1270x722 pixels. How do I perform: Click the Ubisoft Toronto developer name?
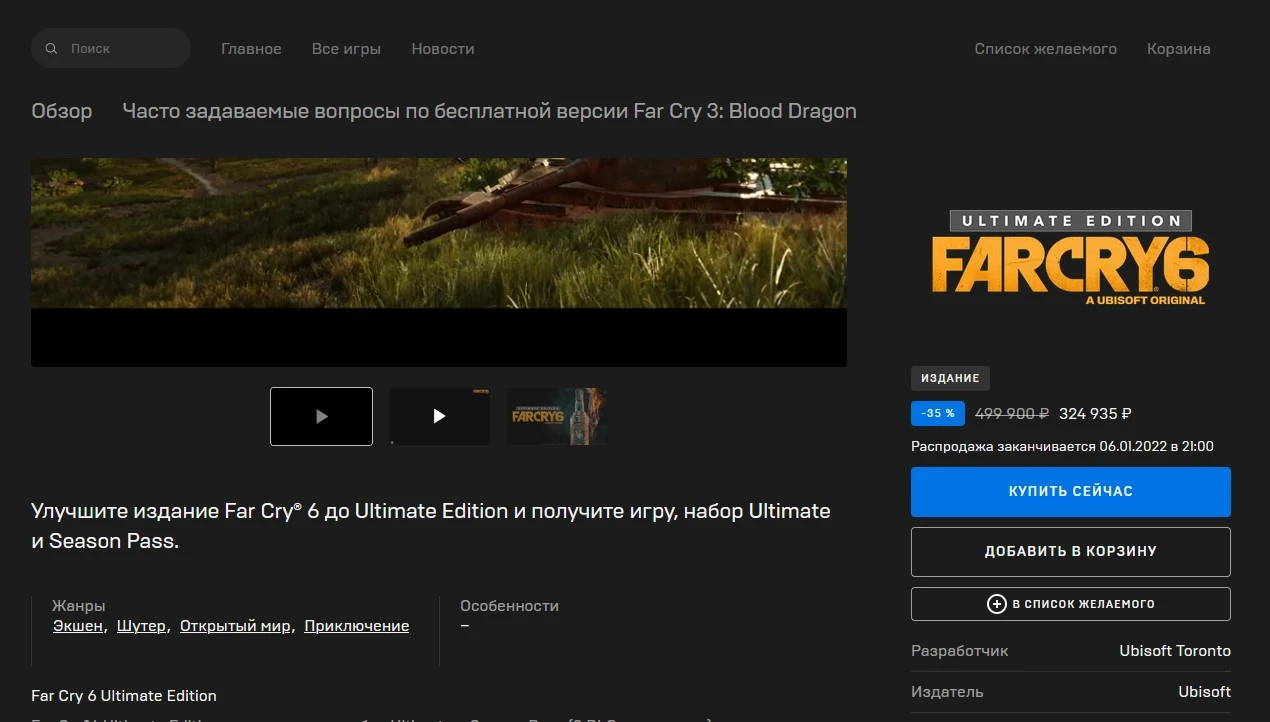click(1175, 651)
